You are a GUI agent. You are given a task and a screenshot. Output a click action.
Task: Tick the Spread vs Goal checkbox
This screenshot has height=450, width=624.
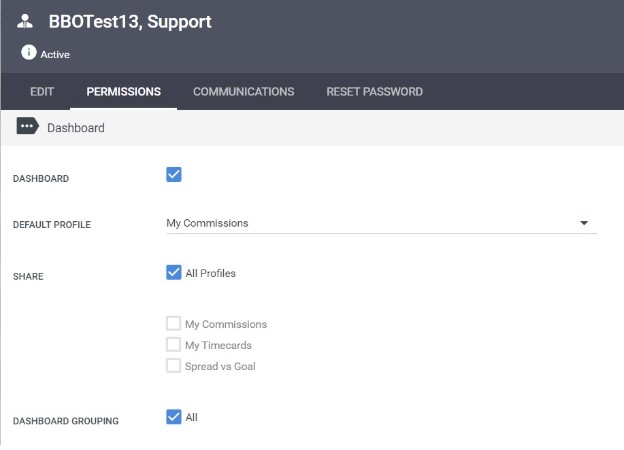[173, 365]
